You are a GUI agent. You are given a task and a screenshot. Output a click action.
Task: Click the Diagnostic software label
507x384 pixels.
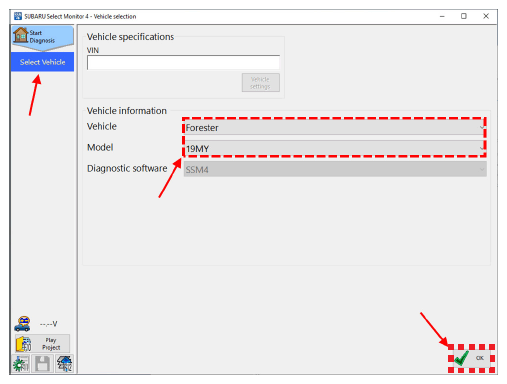127,168
